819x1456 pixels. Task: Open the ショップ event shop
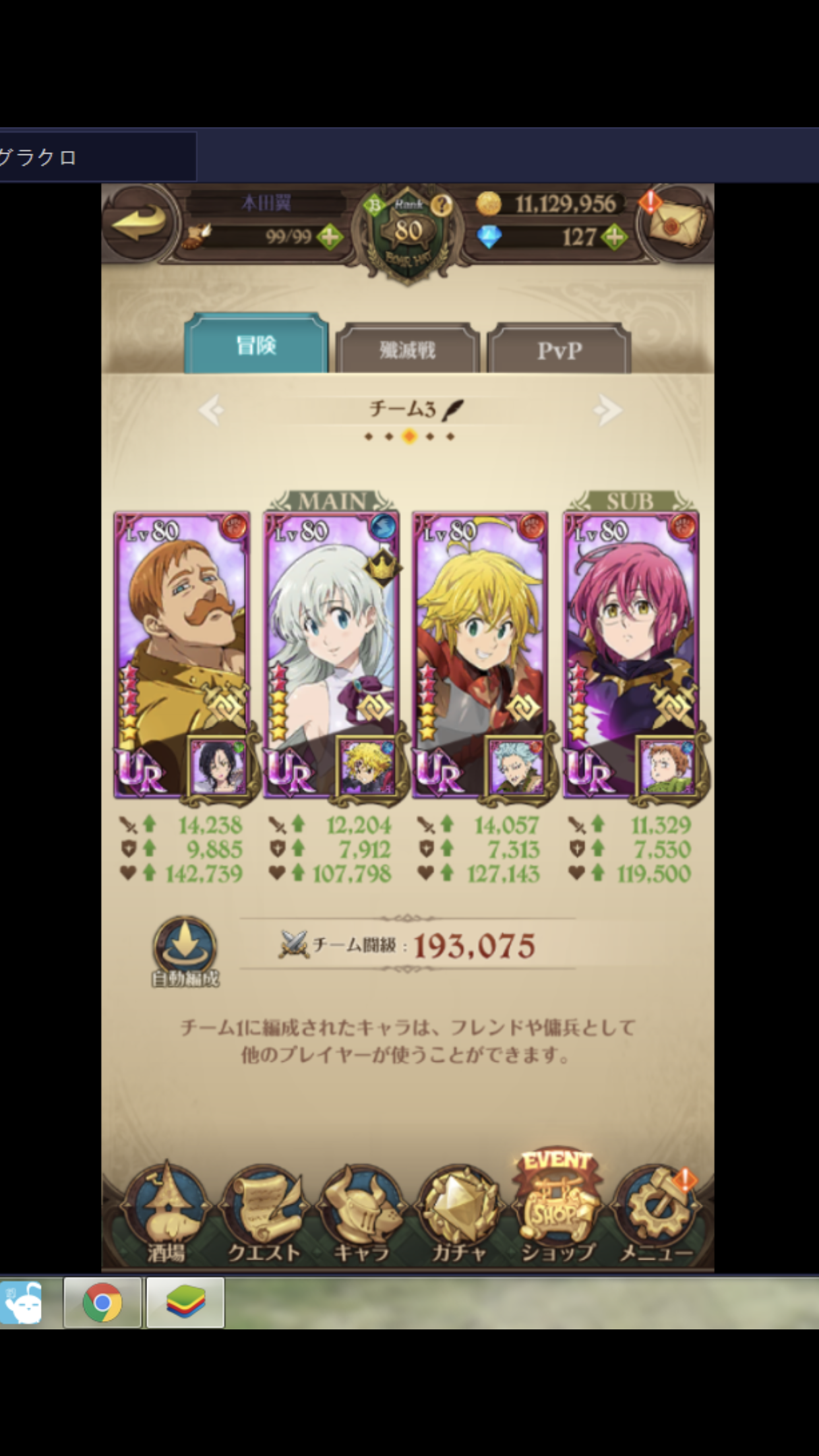557,1208
